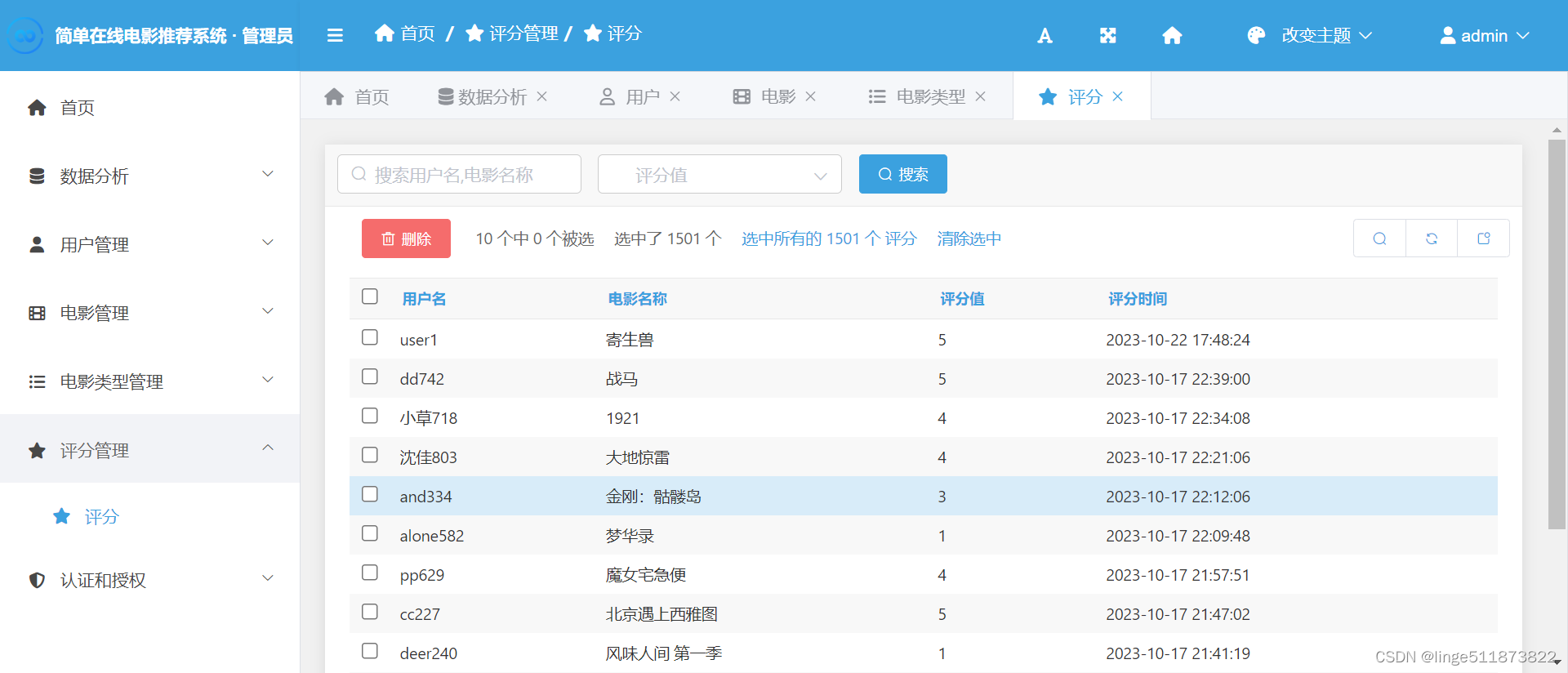This screenshot has height=673, width=1568.
Task: Click the blue 搜索 button
Action: click(903, 174)
